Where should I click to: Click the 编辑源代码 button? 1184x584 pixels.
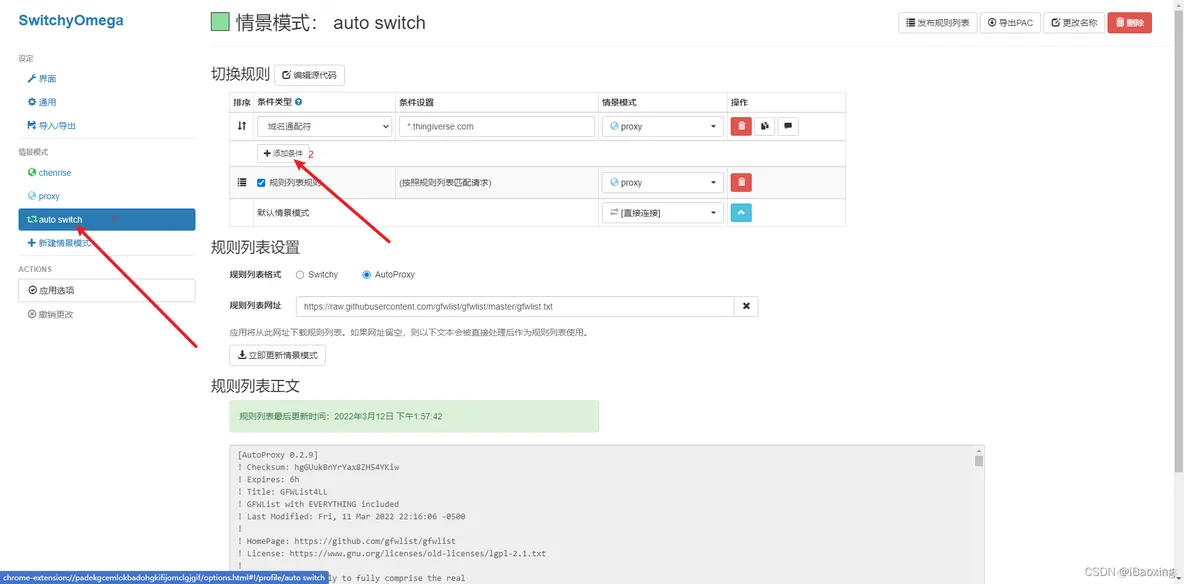[x=310, y=75]
